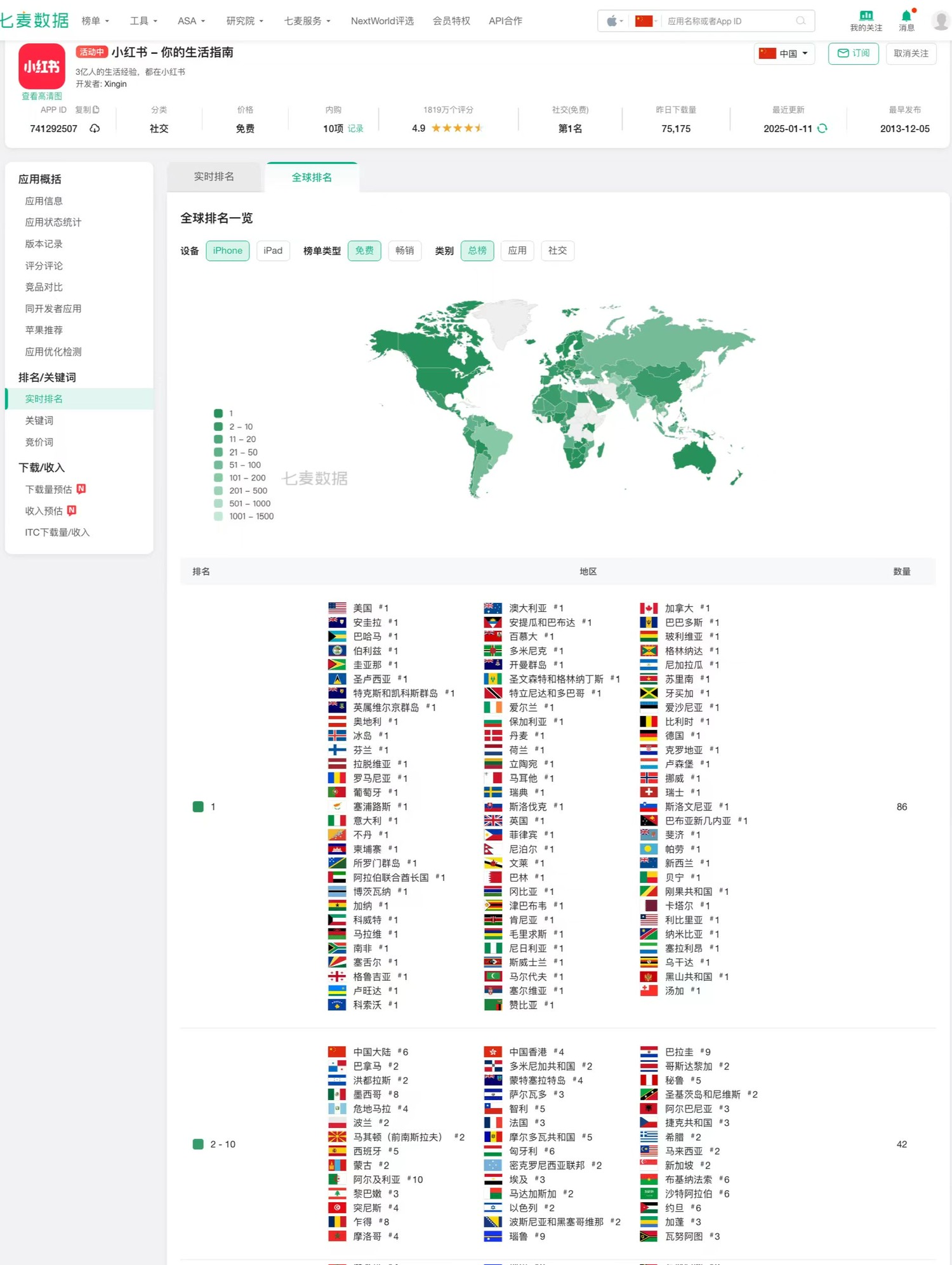Toggle the legend entry for rank 1
952x1265 pixels.
(x=225, y=413)
